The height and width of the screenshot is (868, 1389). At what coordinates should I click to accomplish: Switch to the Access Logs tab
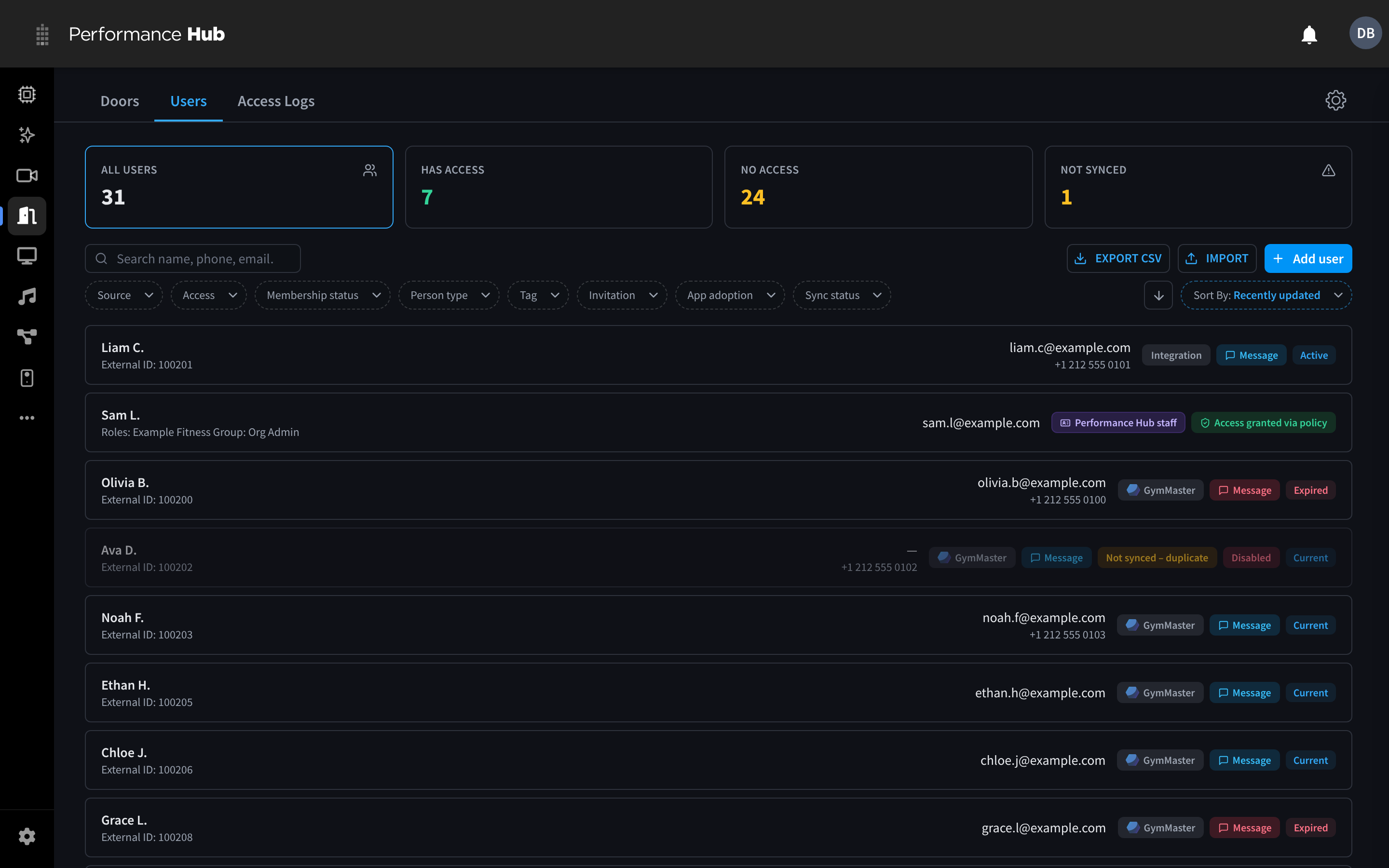tap(276, 101)
